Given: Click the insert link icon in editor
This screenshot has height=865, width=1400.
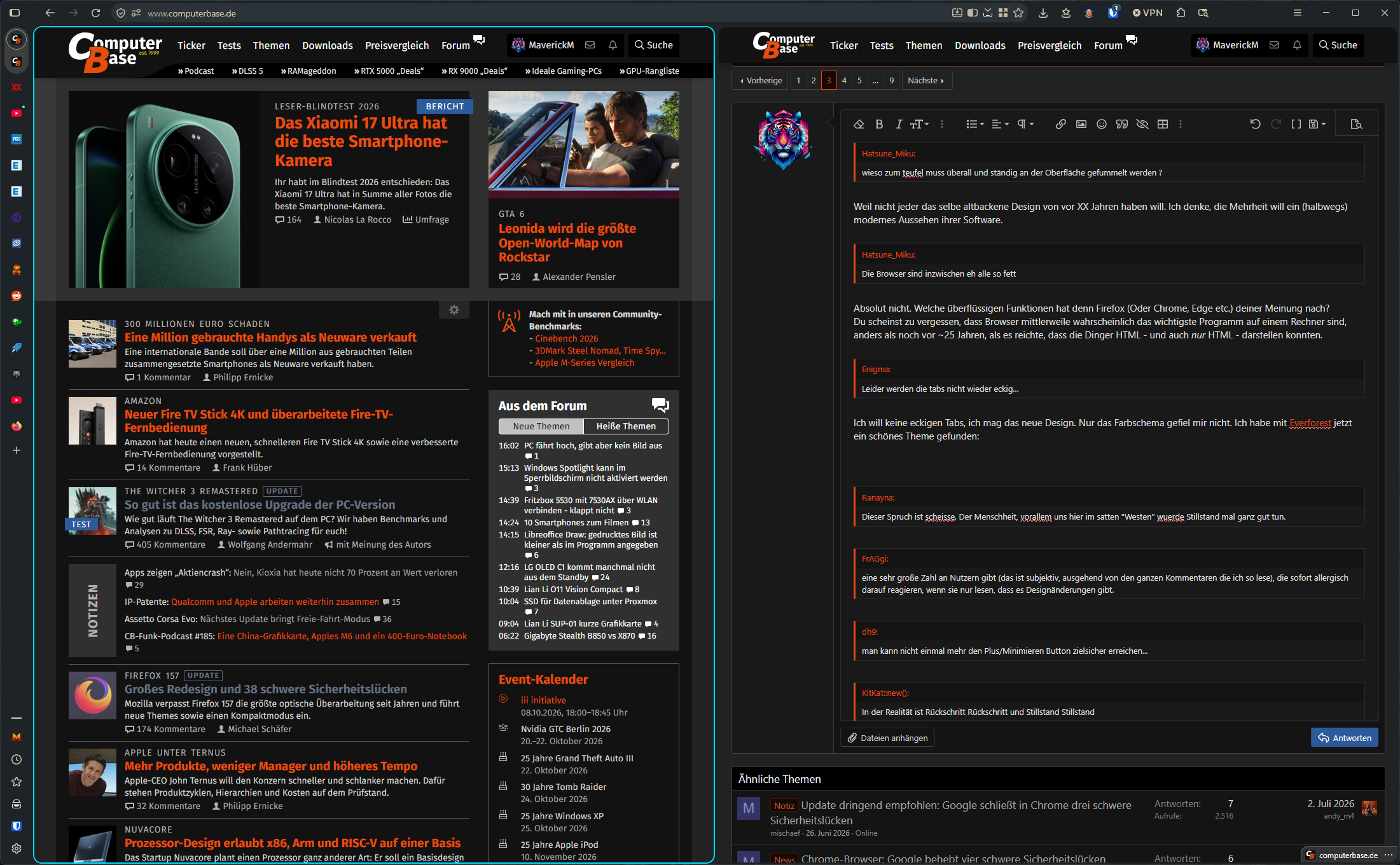Looking at the screenshot, I should pos(1060,124).
